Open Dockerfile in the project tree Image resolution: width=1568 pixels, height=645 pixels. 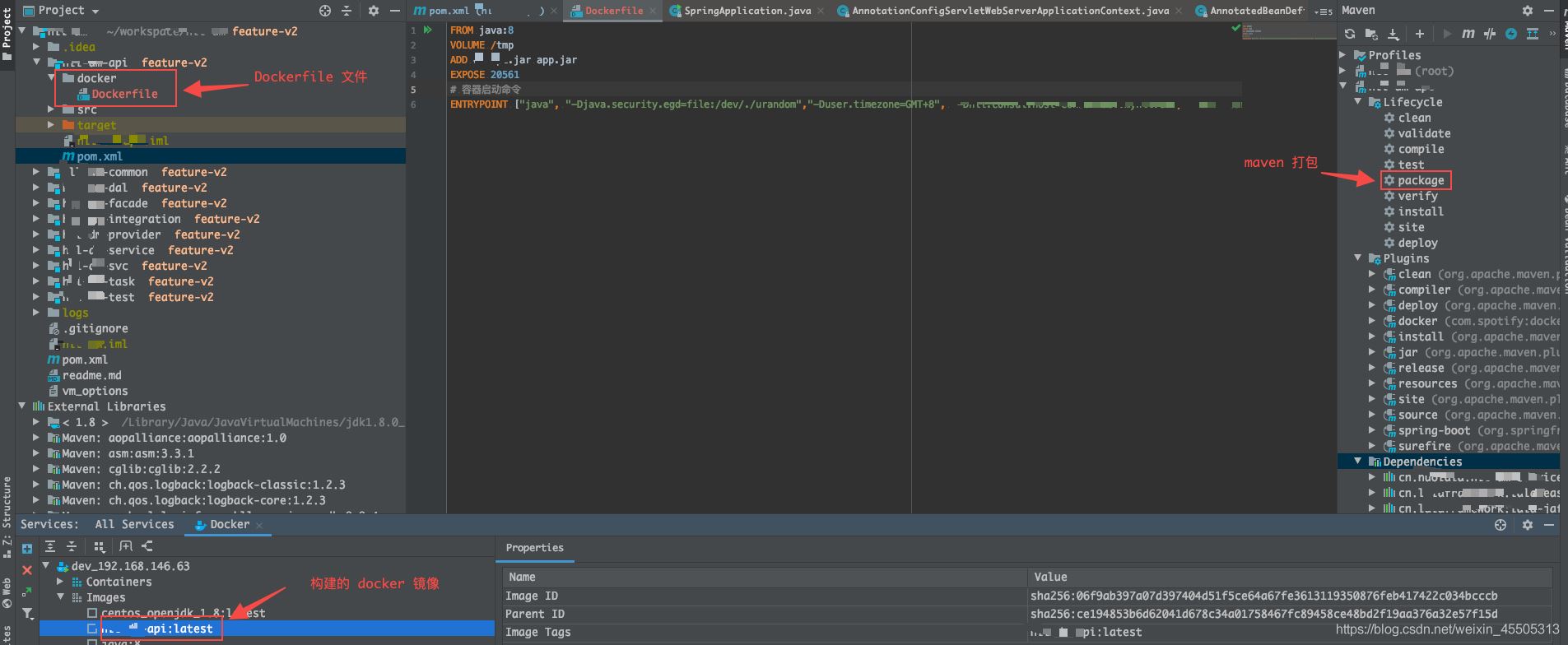pos(124,94)
